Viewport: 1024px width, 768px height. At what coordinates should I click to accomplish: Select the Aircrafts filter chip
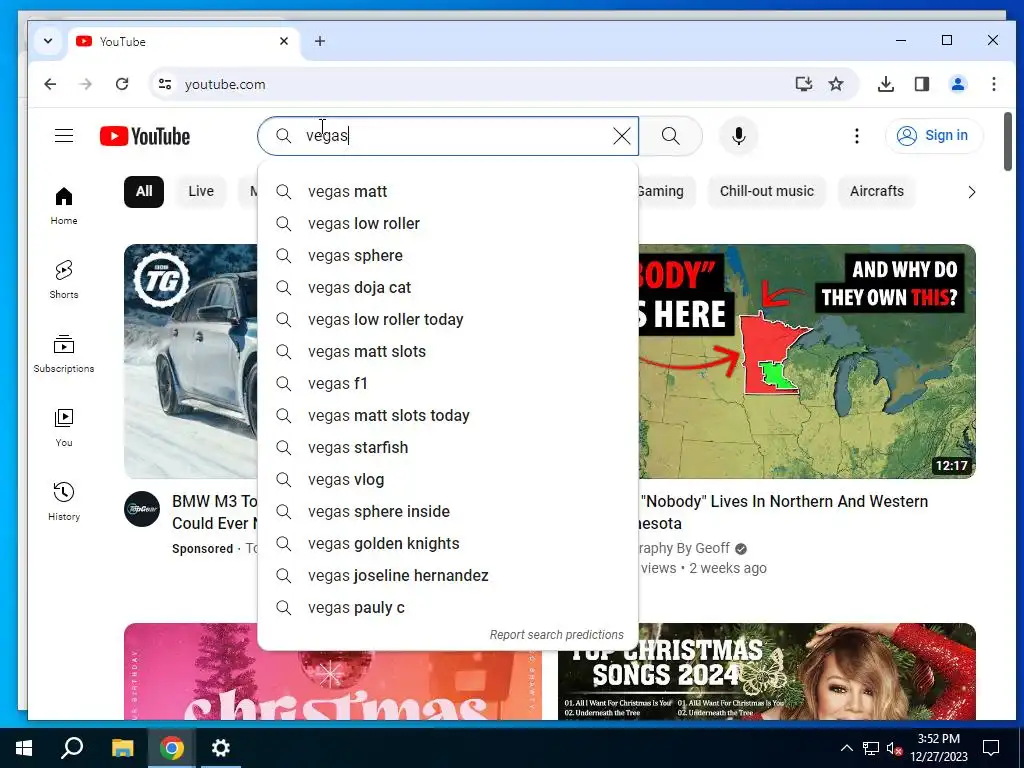coord(876,191)
